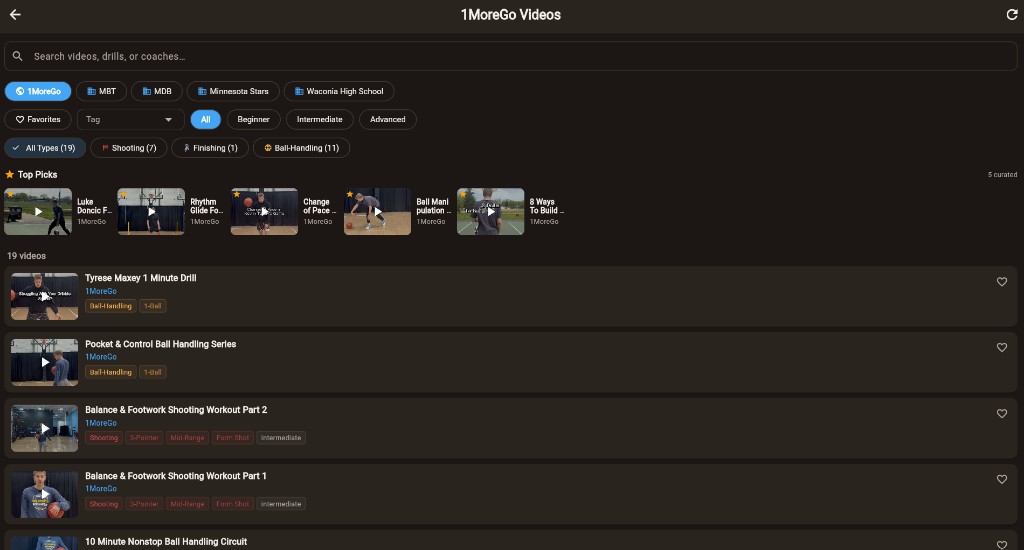Go back using the back arrow
Screen dimensions: 1024x550
[x=15, y=14]
